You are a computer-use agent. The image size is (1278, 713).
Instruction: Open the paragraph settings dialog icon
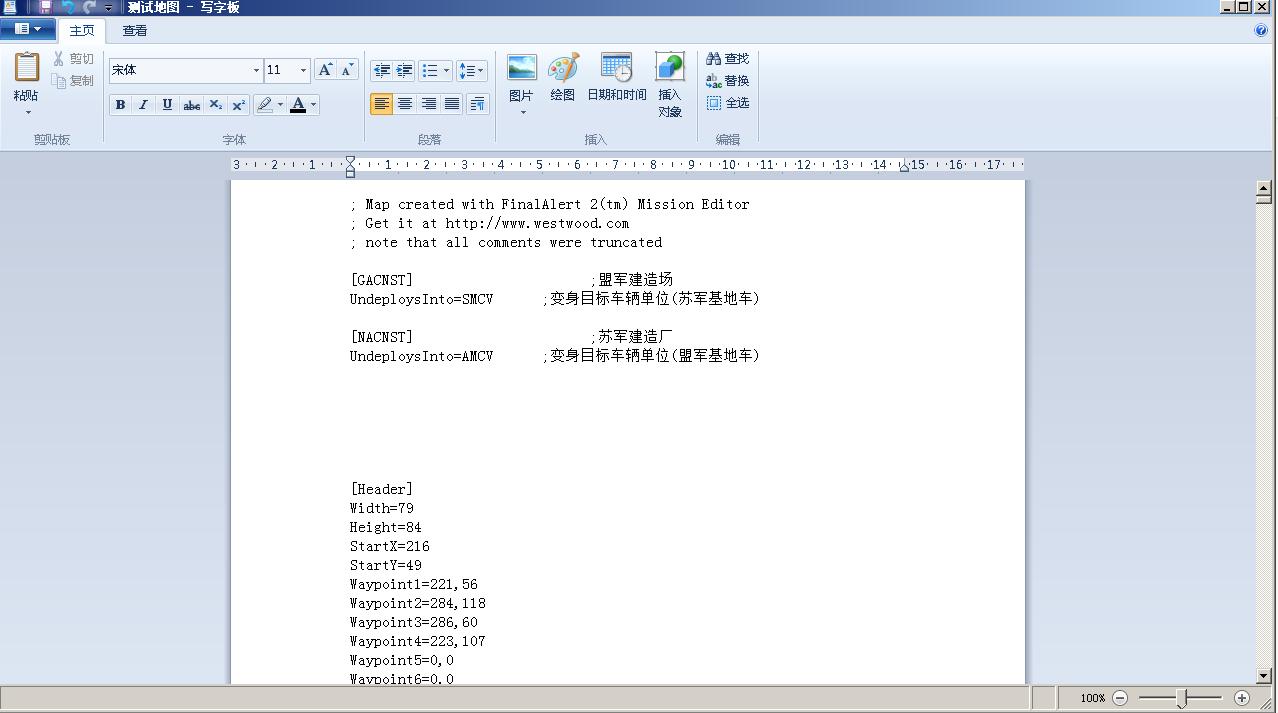coord(478,104)
